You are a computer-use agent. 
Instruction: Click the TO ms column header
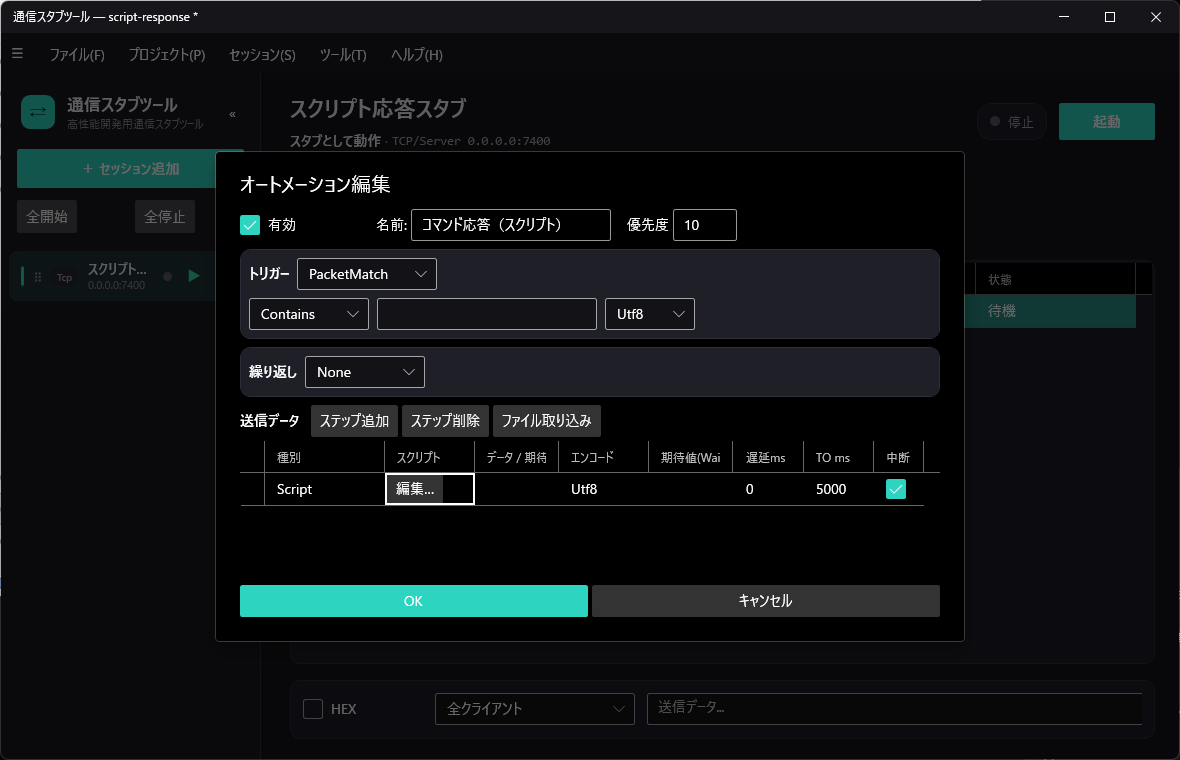click(x=838, y=458)
